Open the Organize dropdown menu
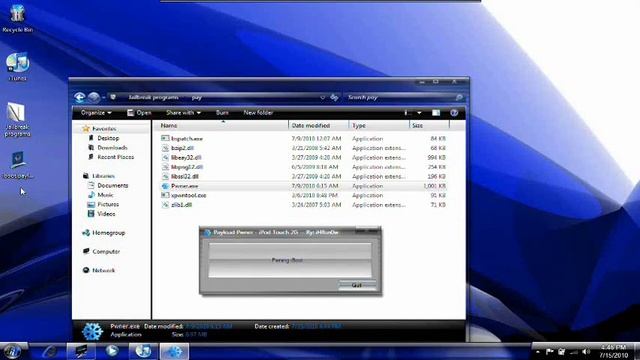 (96, 113)
